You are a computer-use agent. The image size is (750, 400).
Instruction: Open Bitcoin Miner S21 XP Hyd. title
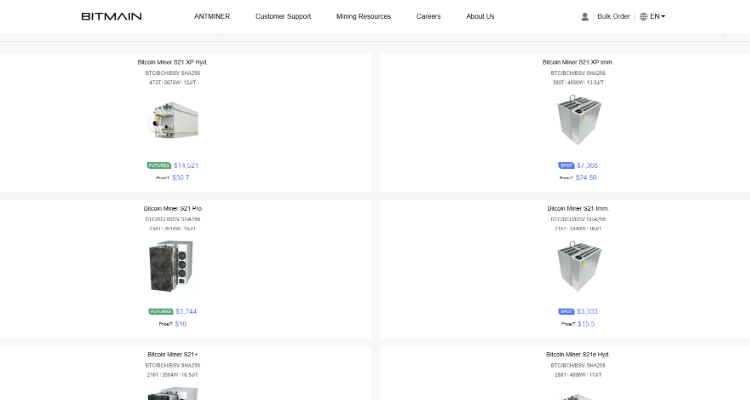(172, 62)
